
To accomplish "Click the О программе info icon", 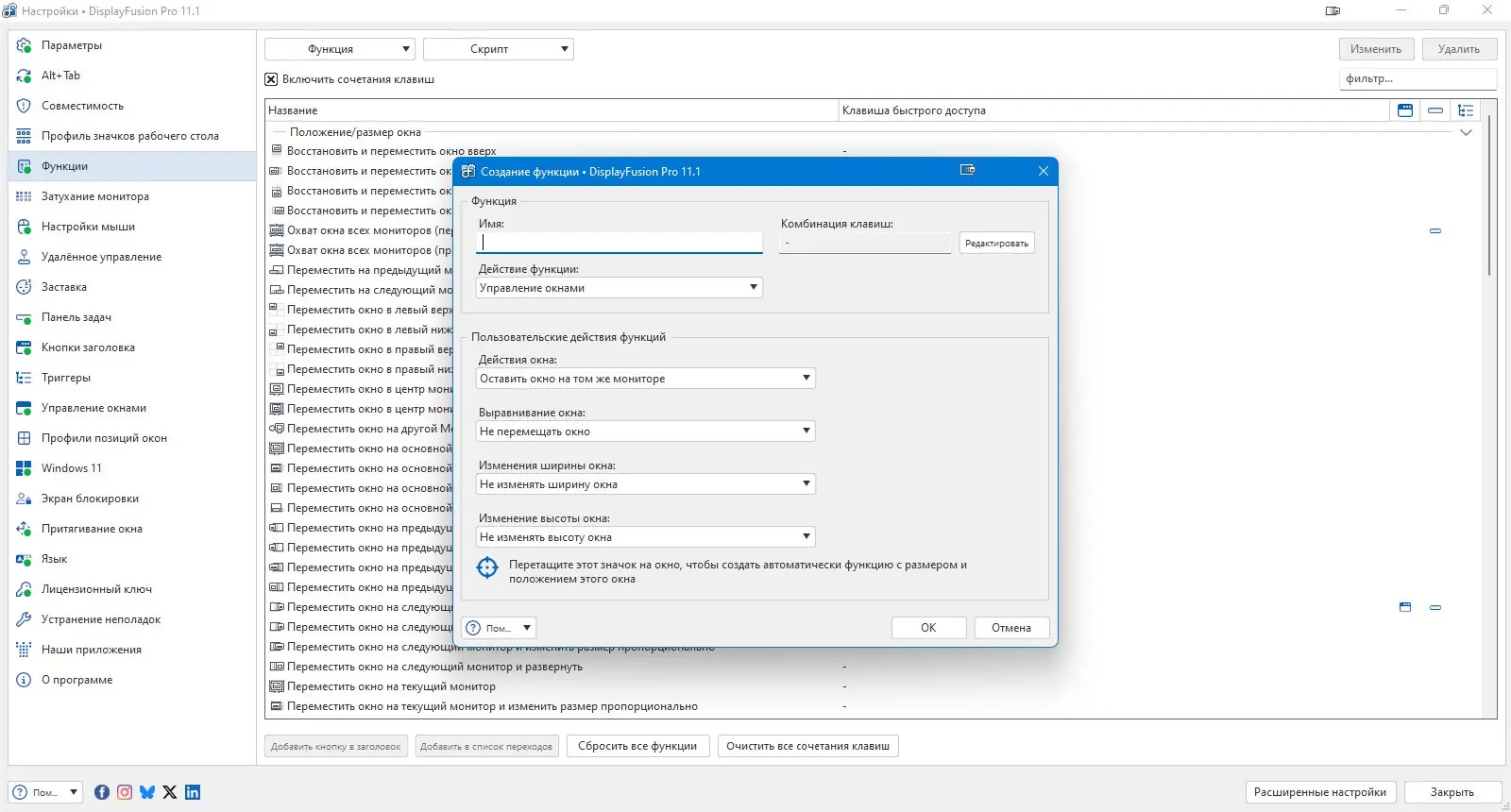I will (24, 680).
